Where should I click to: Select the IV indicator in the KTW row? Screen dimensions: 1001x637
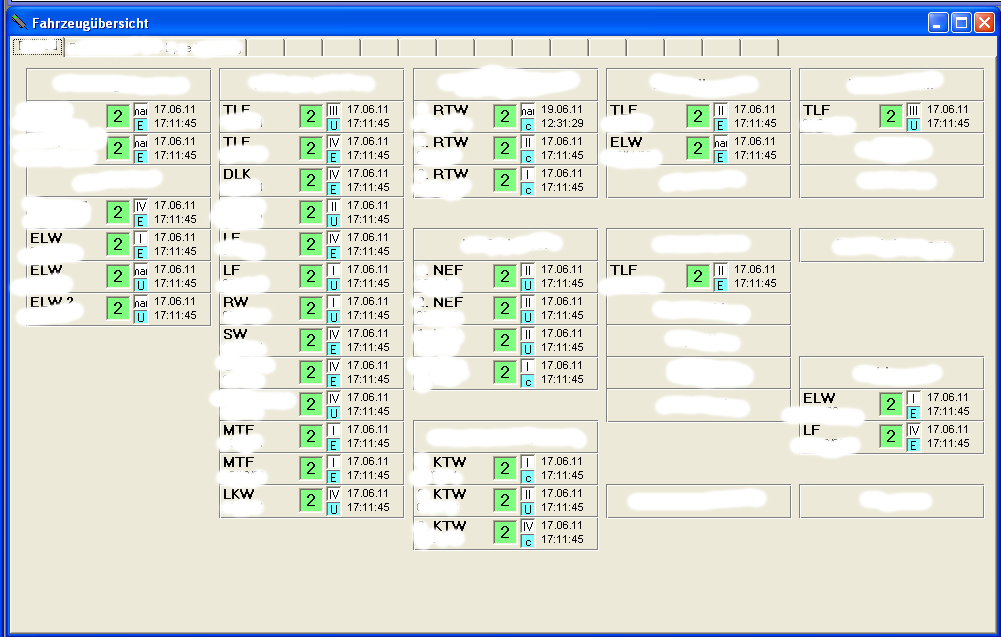[x=527, y=526]
